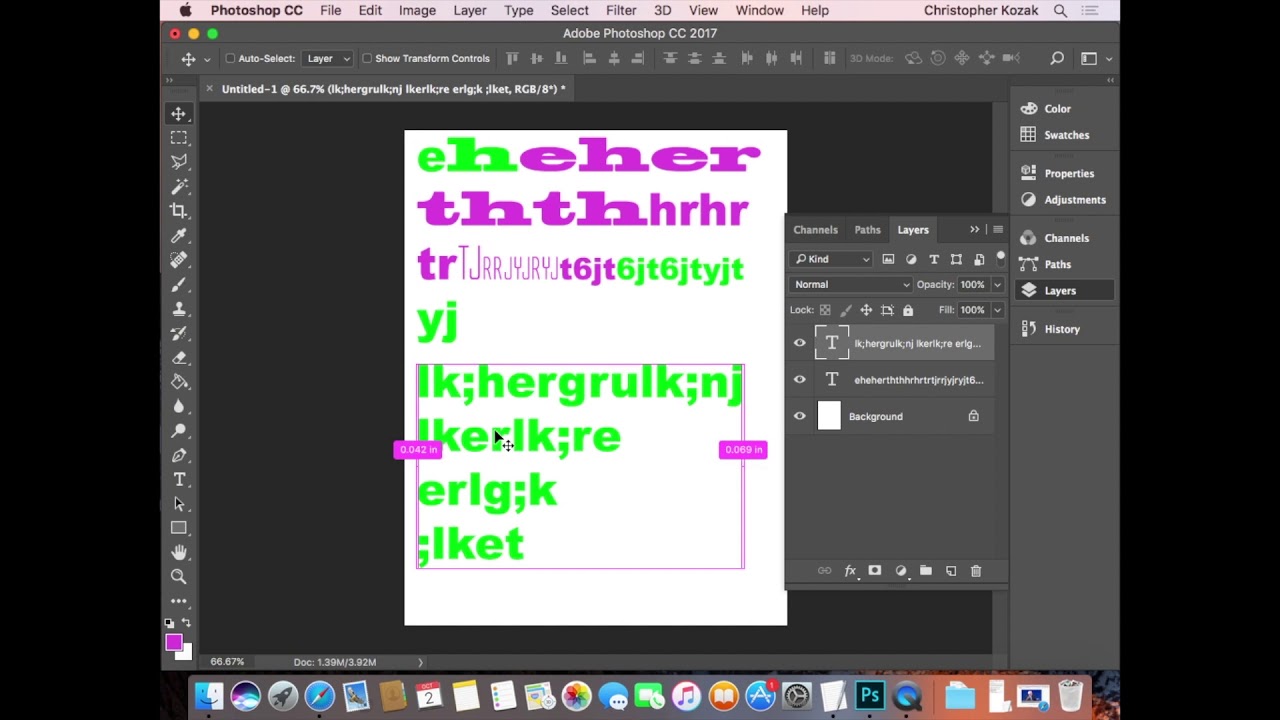Select the Pen tool
Screen dimensions: 1280x720
(x=179, y=455)
